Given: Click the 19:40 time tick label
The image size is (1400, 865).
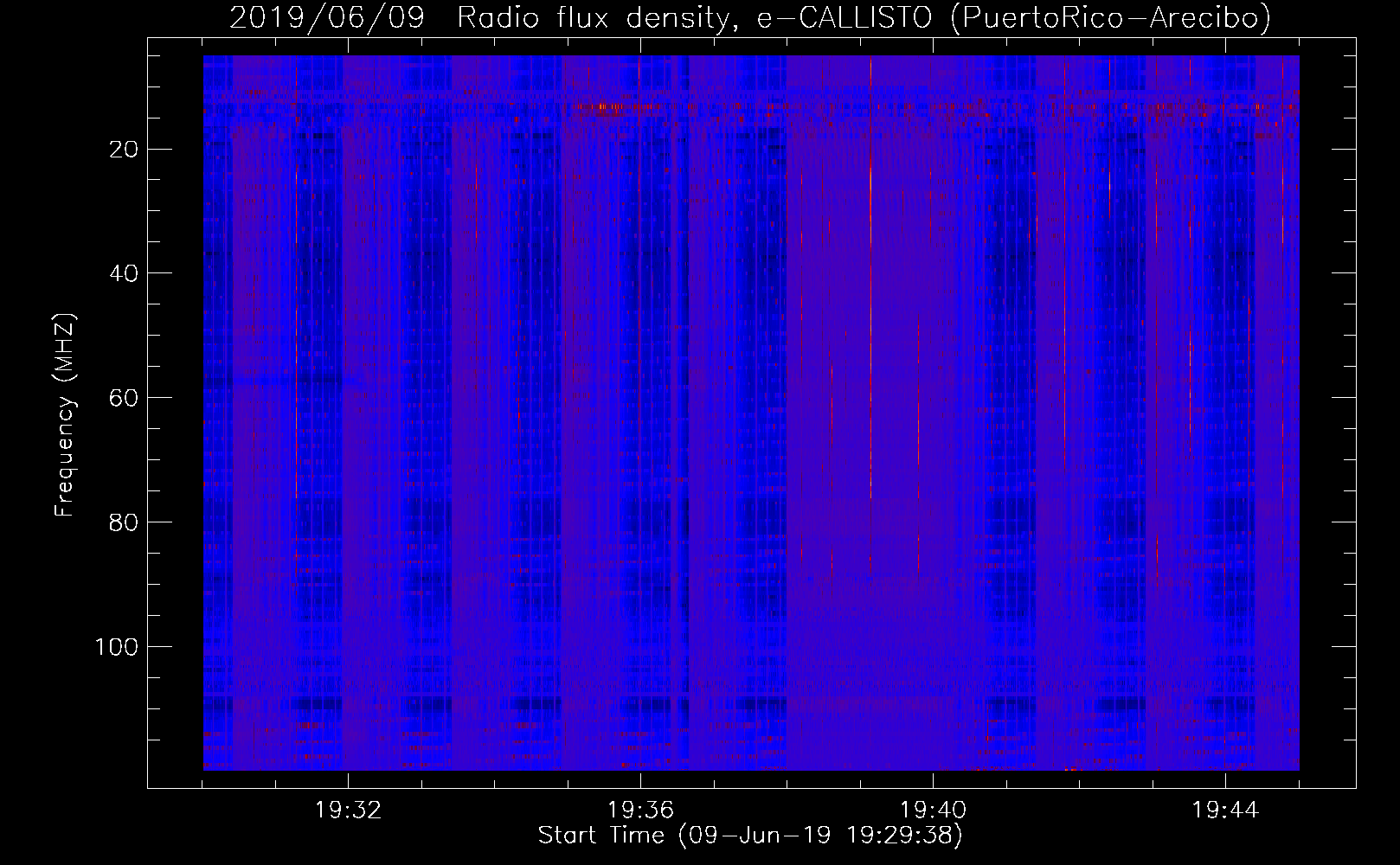Looking at the screenshot, I should (933, 811).
